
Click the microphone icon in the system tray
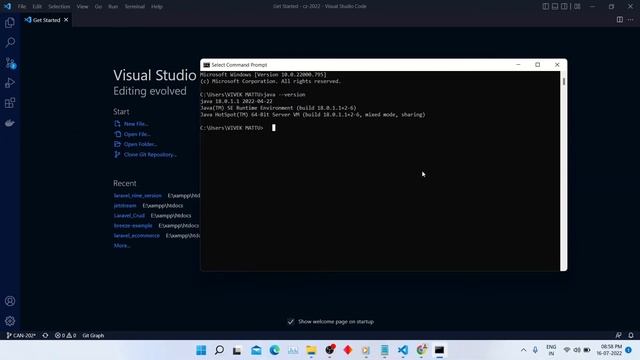[535, 350]
